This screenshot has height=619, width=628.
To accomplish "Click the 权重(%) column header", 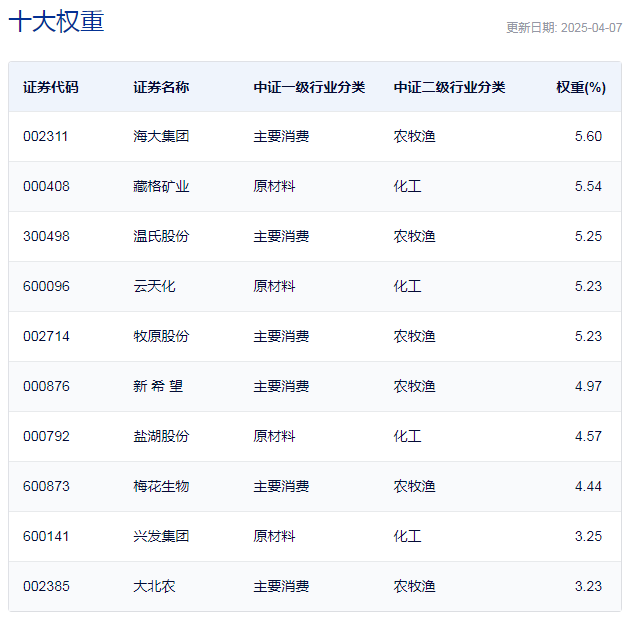I will 580,87.
